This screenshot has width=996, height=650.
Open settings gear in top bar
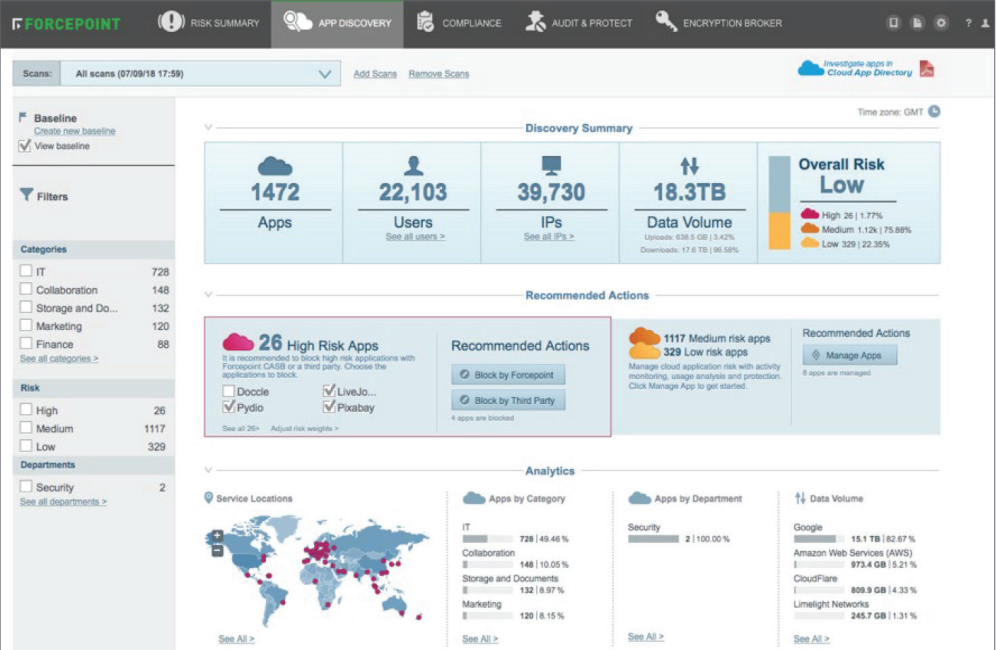941,23
